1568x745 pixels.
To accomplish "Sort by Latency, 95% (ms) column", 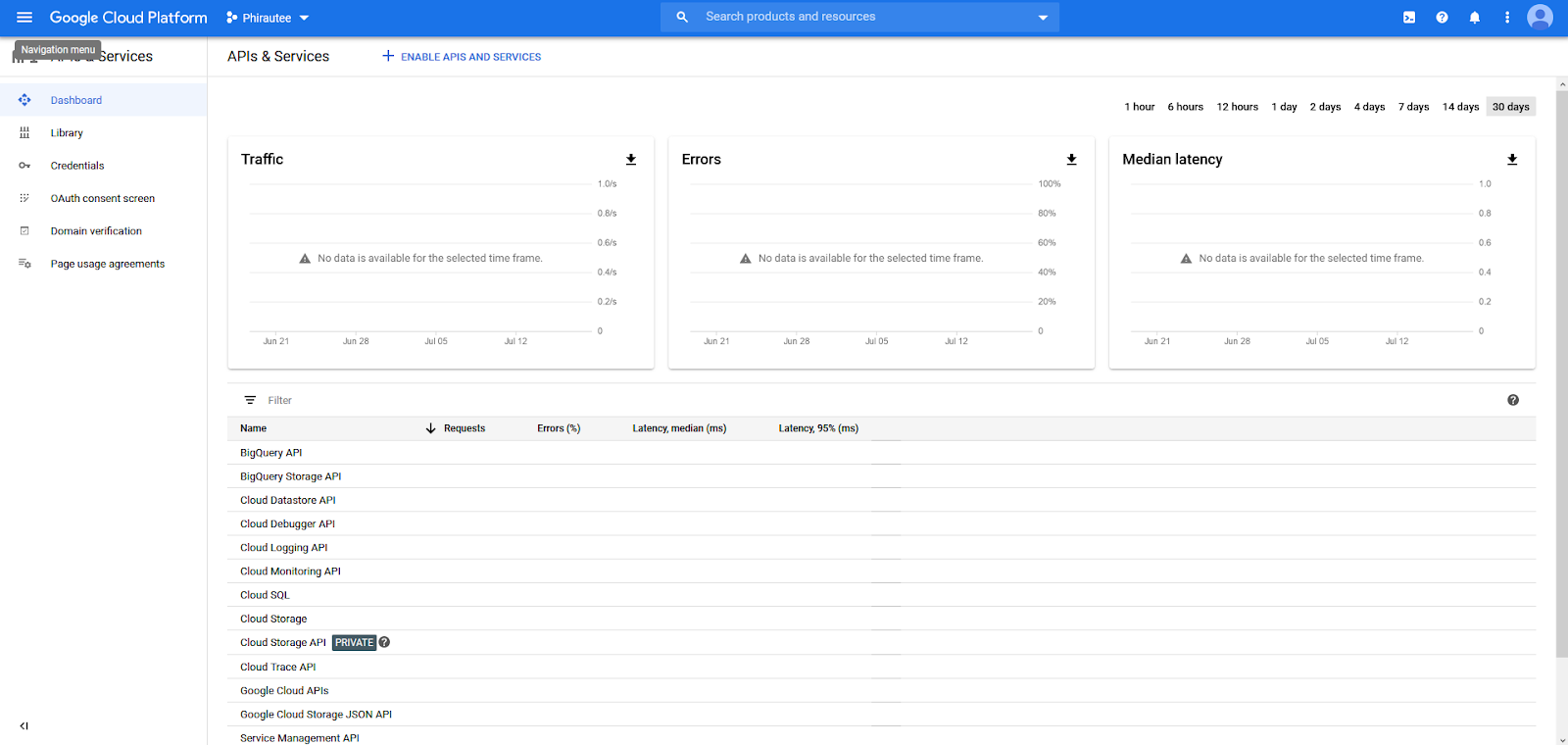I will coord(818,428).
